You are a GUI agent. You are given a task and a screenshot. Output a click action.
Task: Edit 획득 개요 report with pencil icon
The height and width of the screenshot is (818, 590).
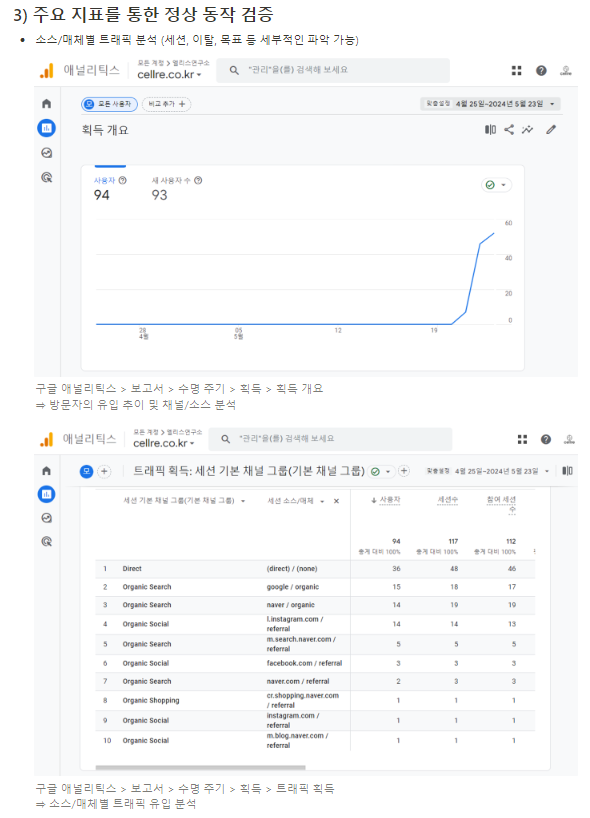click(551, 129)
